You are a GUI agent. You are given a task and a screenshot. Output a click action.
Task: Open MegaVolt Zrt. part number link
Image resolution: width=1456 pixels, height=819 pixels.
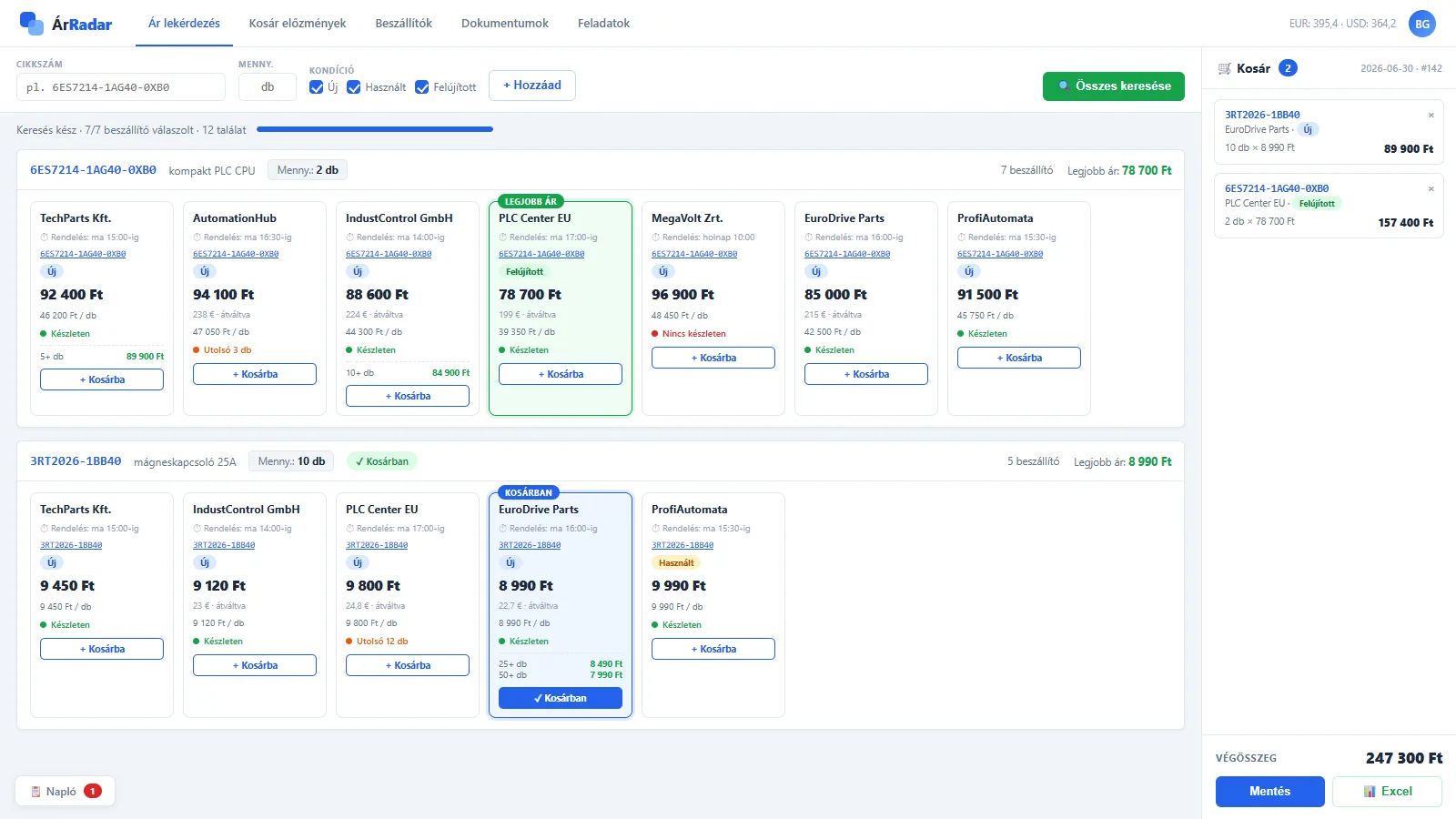(x=694, y=254)
